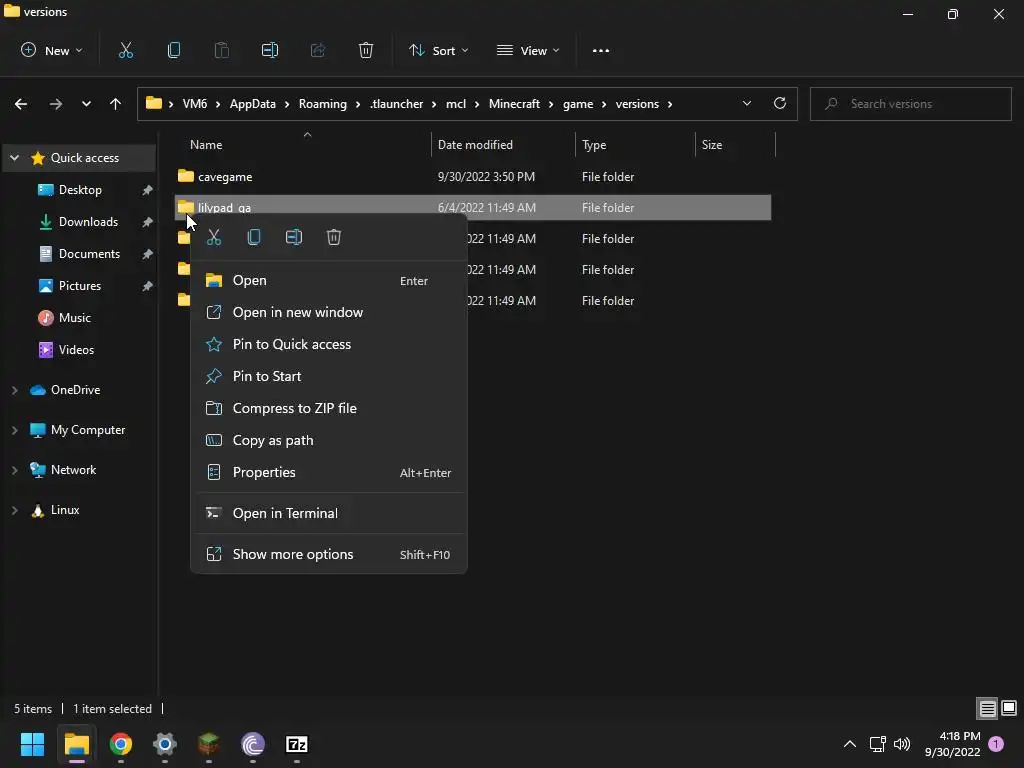Image resolution: width=1024 pixels, height=768 pixels.
Task: Open the notification center badge
Action: [x=996, y=744]
